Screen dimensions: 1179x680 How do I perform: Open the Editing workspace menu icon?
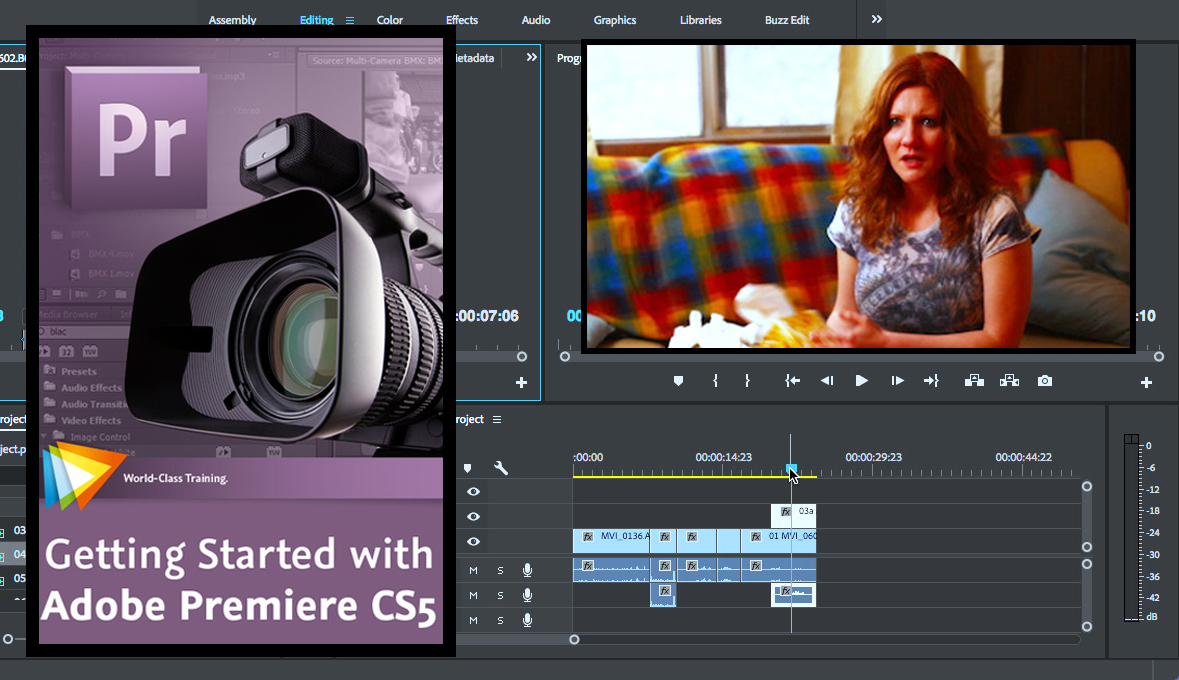350,20
